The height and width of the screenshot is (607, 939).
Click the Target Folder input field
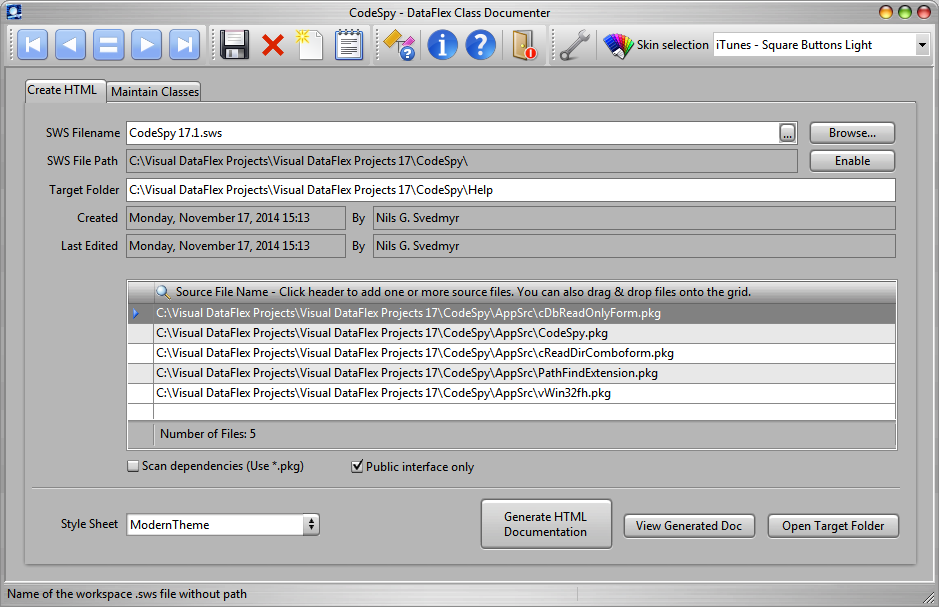coord(511,190)
